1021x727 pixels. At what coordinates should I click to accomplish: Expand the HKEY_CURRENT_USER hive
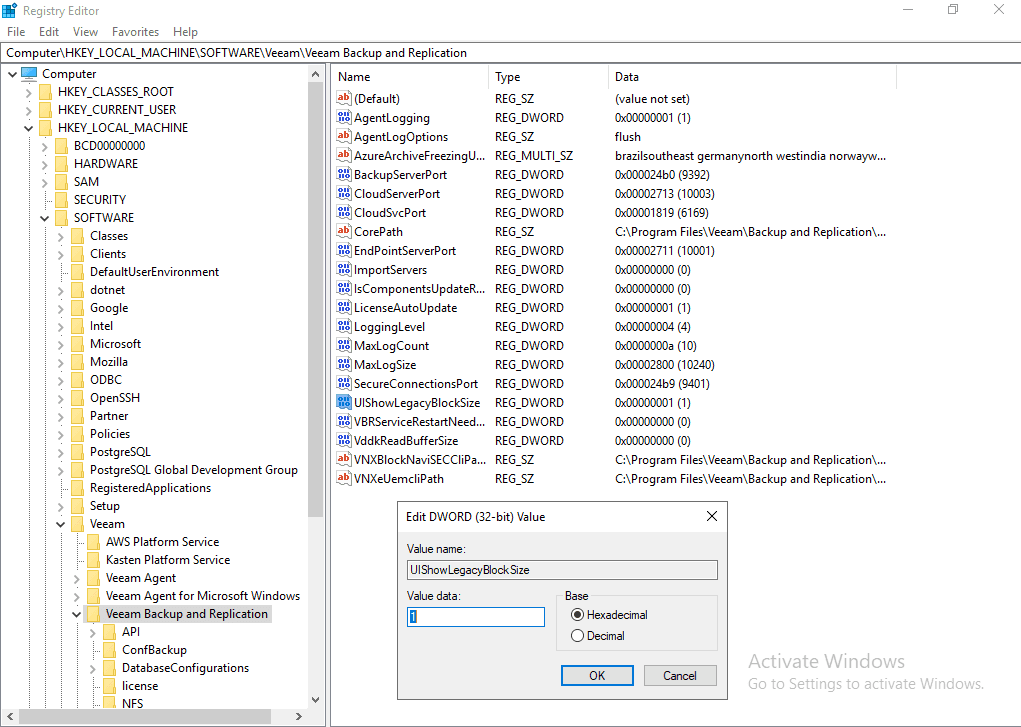click(29, 110)
